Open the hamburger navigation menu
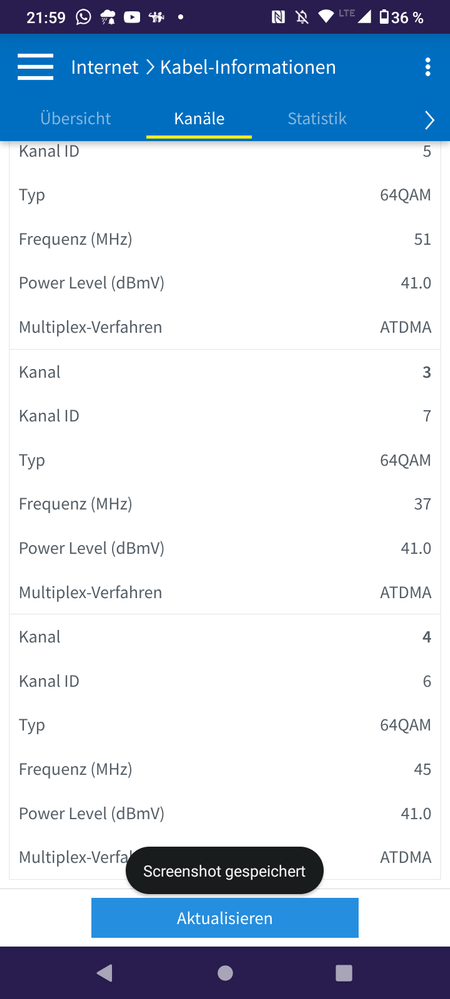Viewport: 450px width, 999px height. pyautogui.click(x=35, y=67)
